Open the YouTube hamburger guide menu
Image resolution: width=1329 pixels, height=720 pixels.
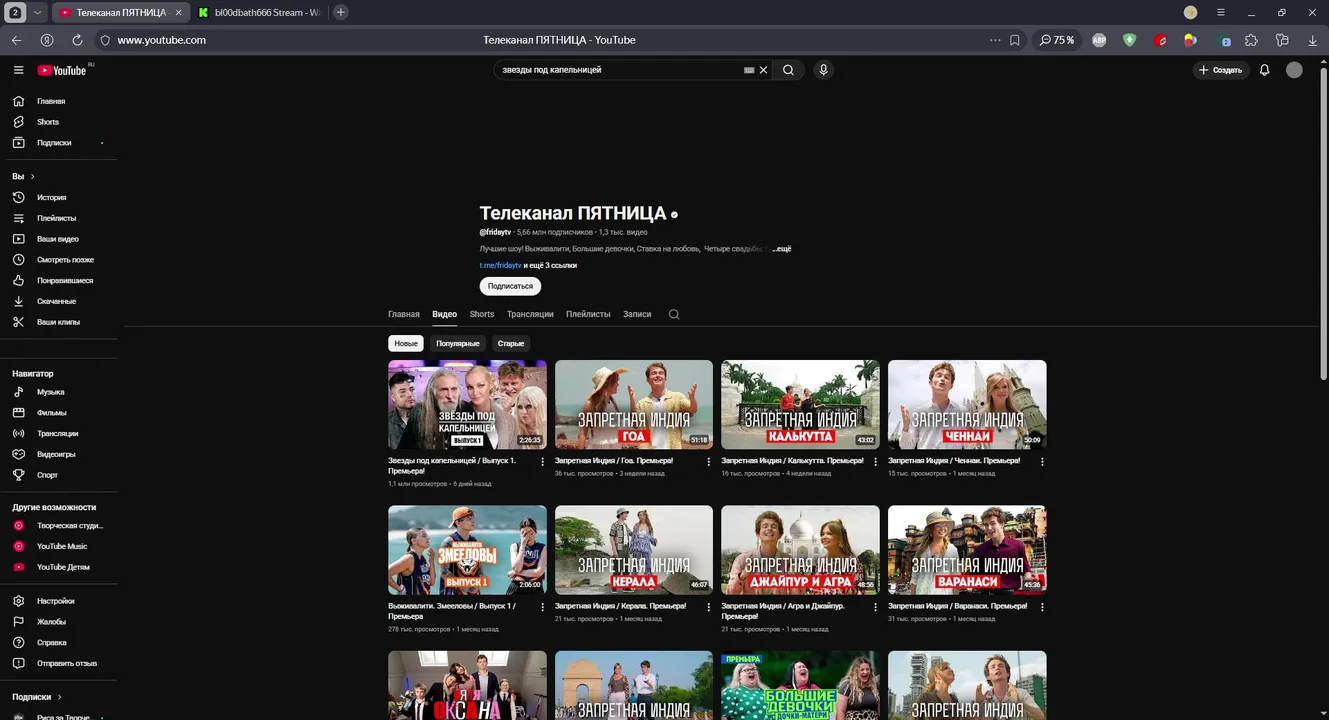18,70
